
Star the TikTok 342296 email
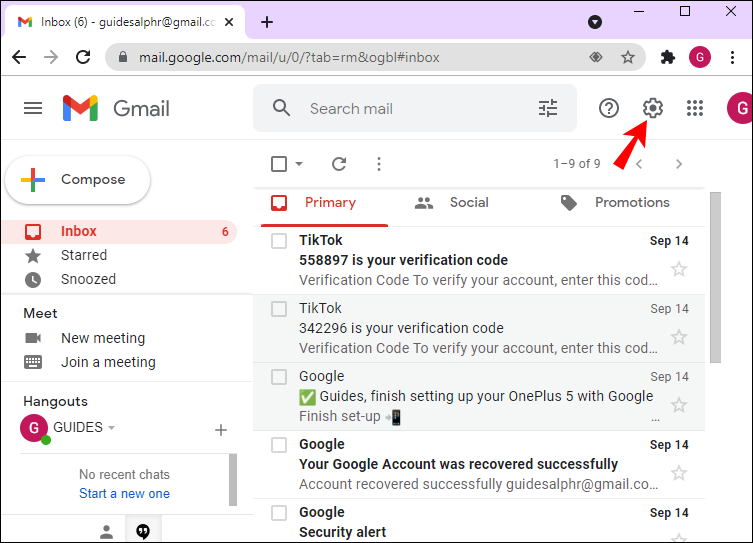[679, 337]
